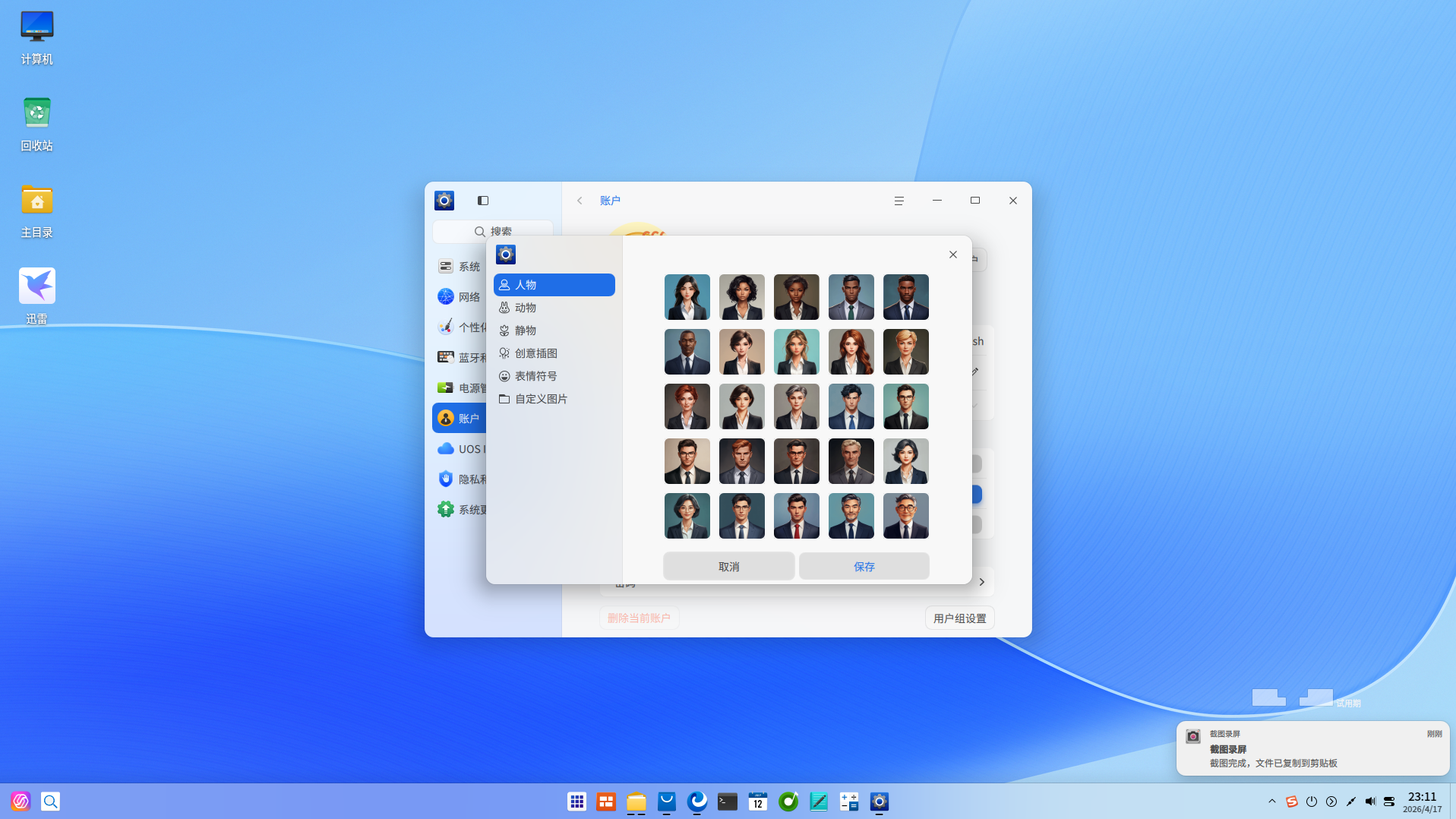Select the man wearing a red tie

point(797,516)
